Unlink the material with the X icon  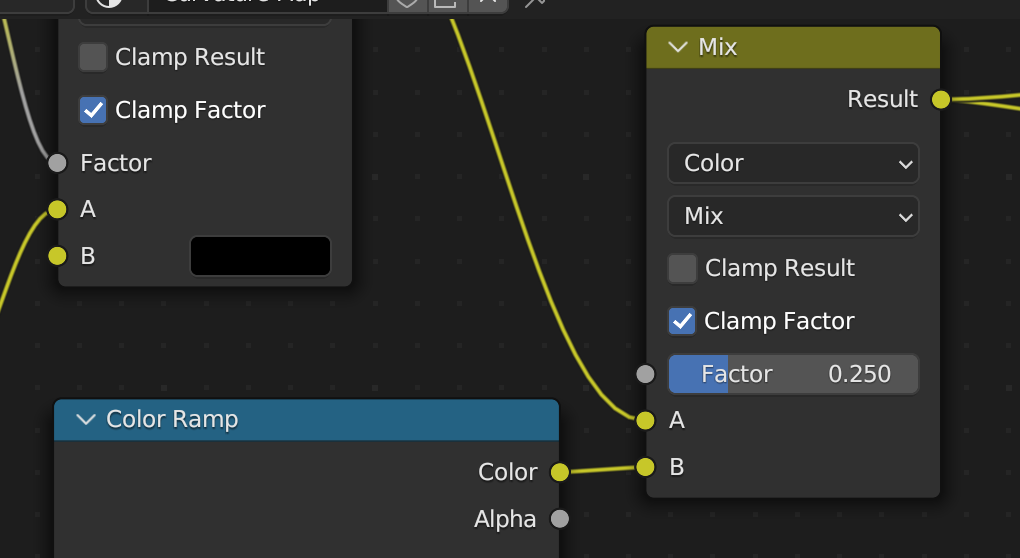click(x=488, y=2)
